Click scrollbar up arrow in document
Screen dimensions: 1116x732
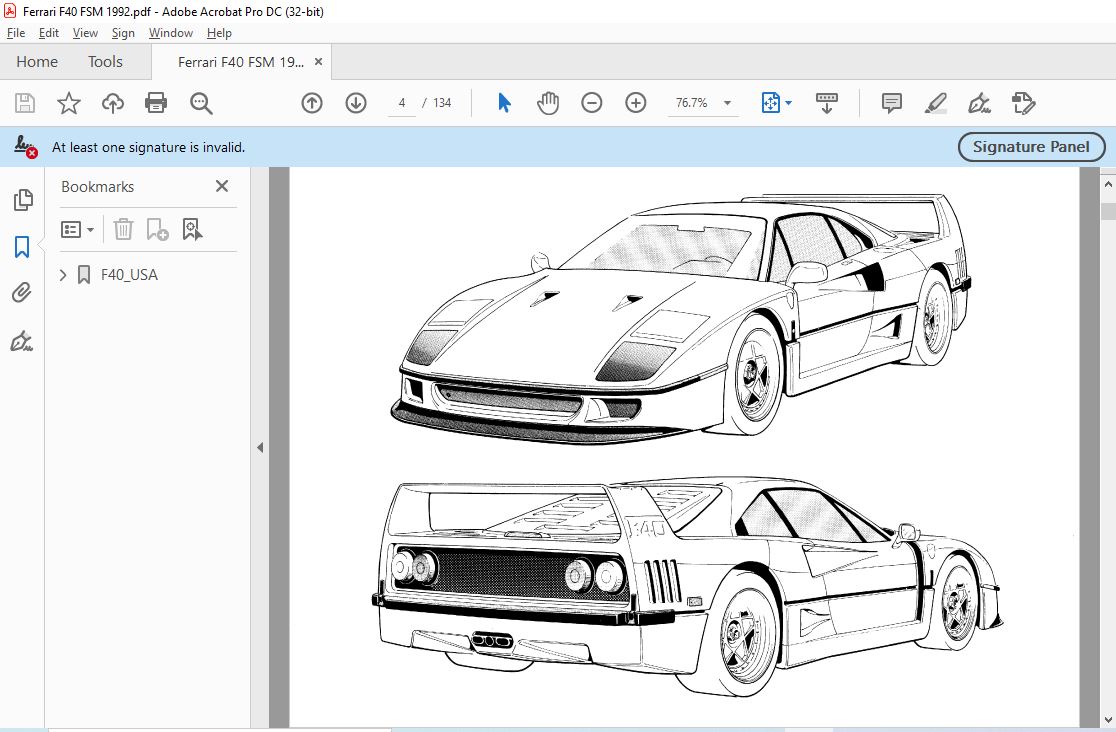(1108, 184)
